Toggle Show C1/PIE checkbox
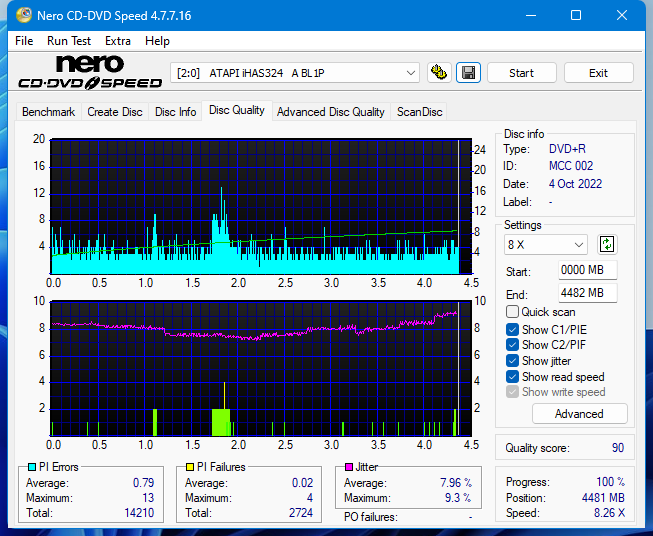The width and height of the screenshot is (653, 536). (x=512, y=329)
